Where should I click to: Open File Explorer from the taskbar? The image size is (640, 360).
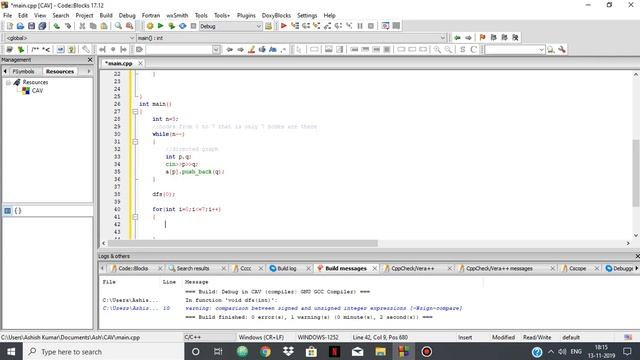pyautogui.click(x=380, y=351)
